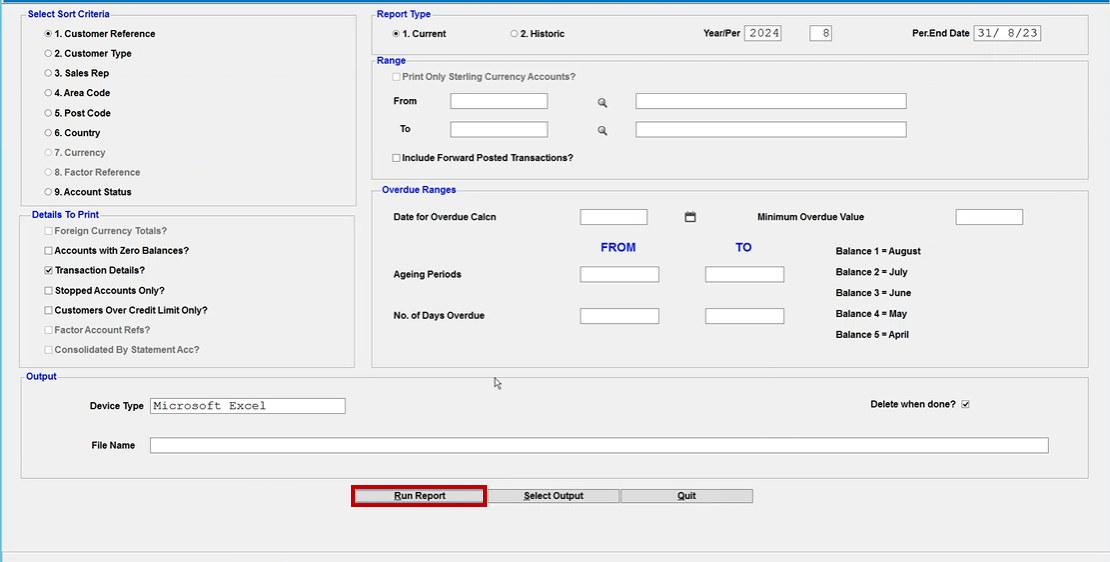The image size is (1110, 562).
Task: Sort by Post Code
Action: [x=77, y=113]
